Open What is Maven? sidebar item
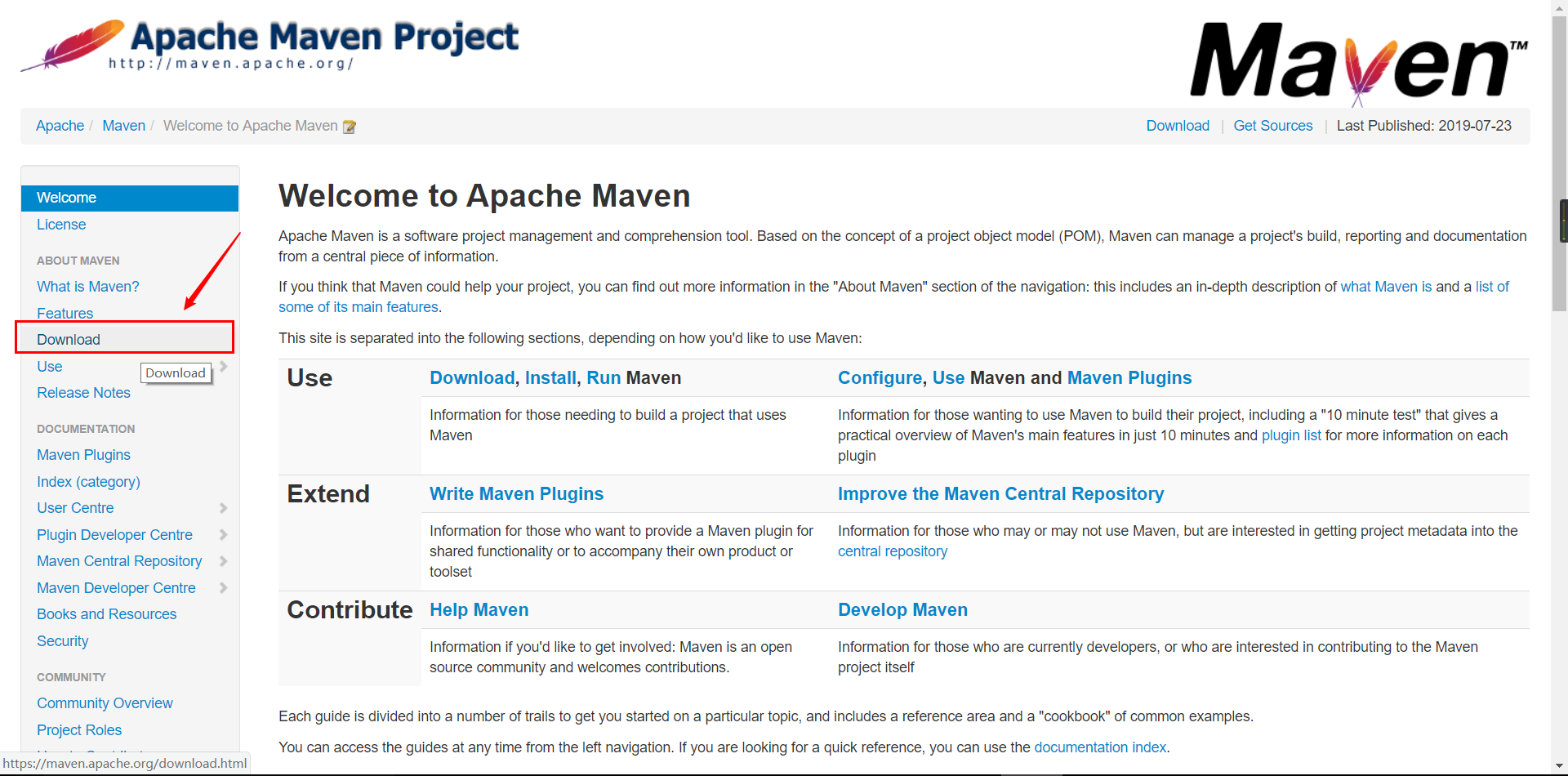Screen dimensions: 1568x776 [88, 287]
